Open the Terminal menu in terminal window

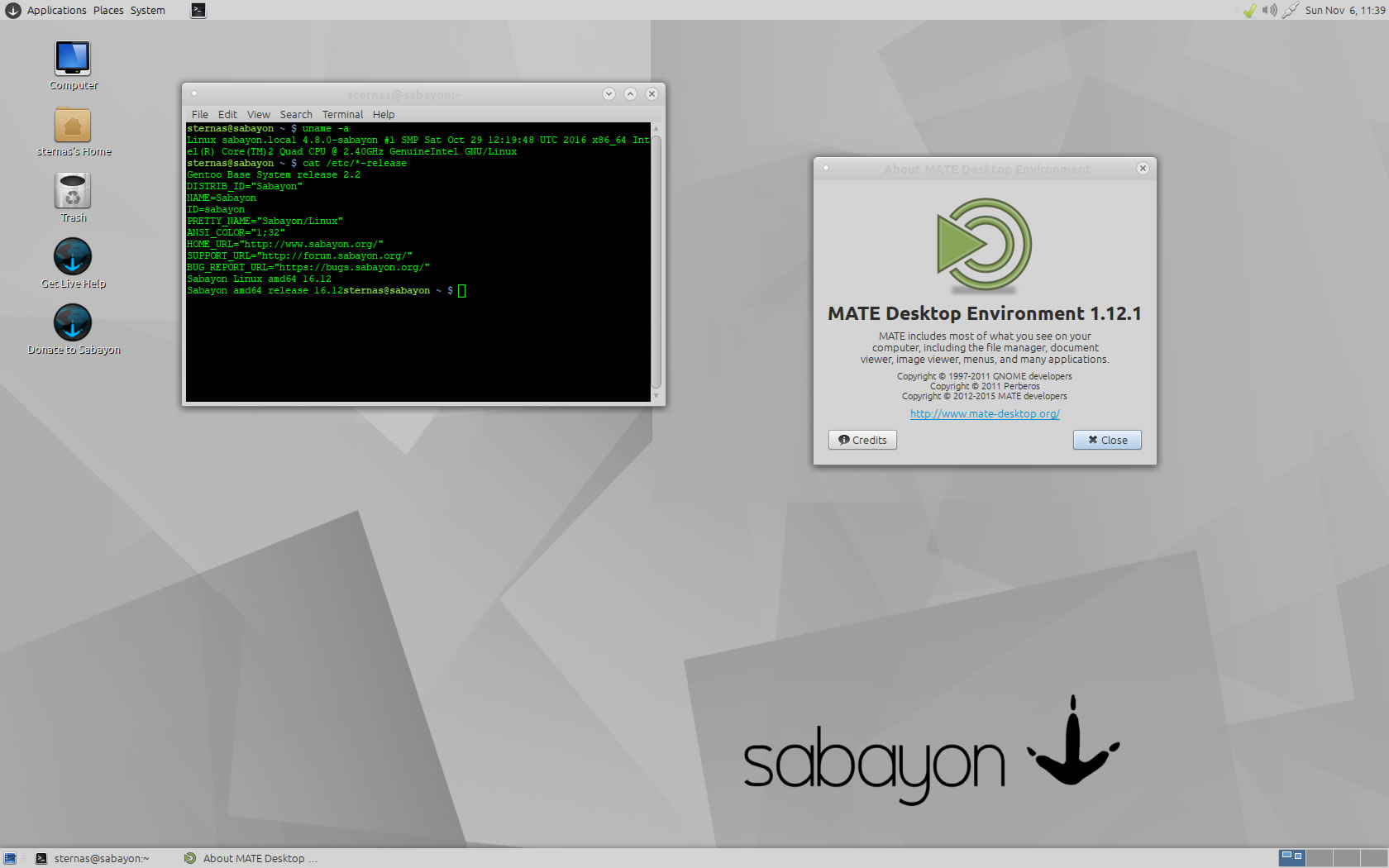[x=342, y=114]
